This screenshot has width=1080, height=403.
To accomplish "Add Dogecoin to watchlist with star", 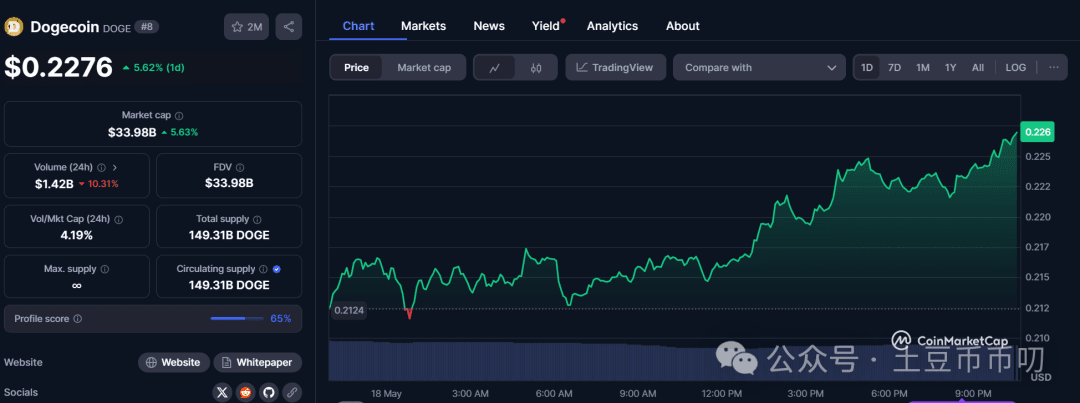I will [x=246, y=27].
